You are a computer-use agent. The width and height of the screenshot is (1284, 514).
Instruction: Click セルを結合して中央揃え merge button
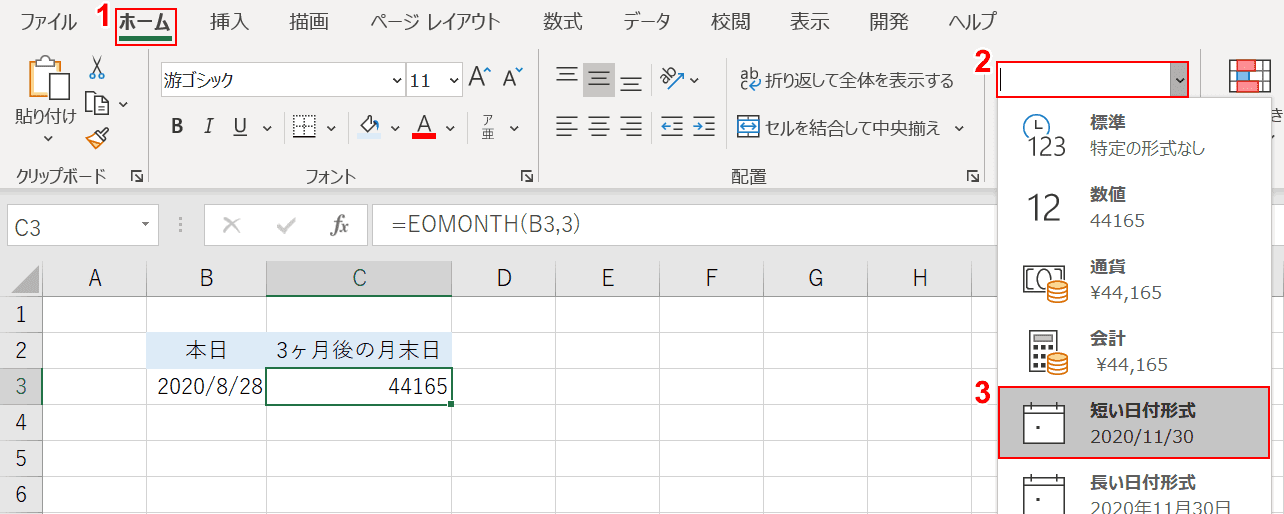tap(839, 127)
